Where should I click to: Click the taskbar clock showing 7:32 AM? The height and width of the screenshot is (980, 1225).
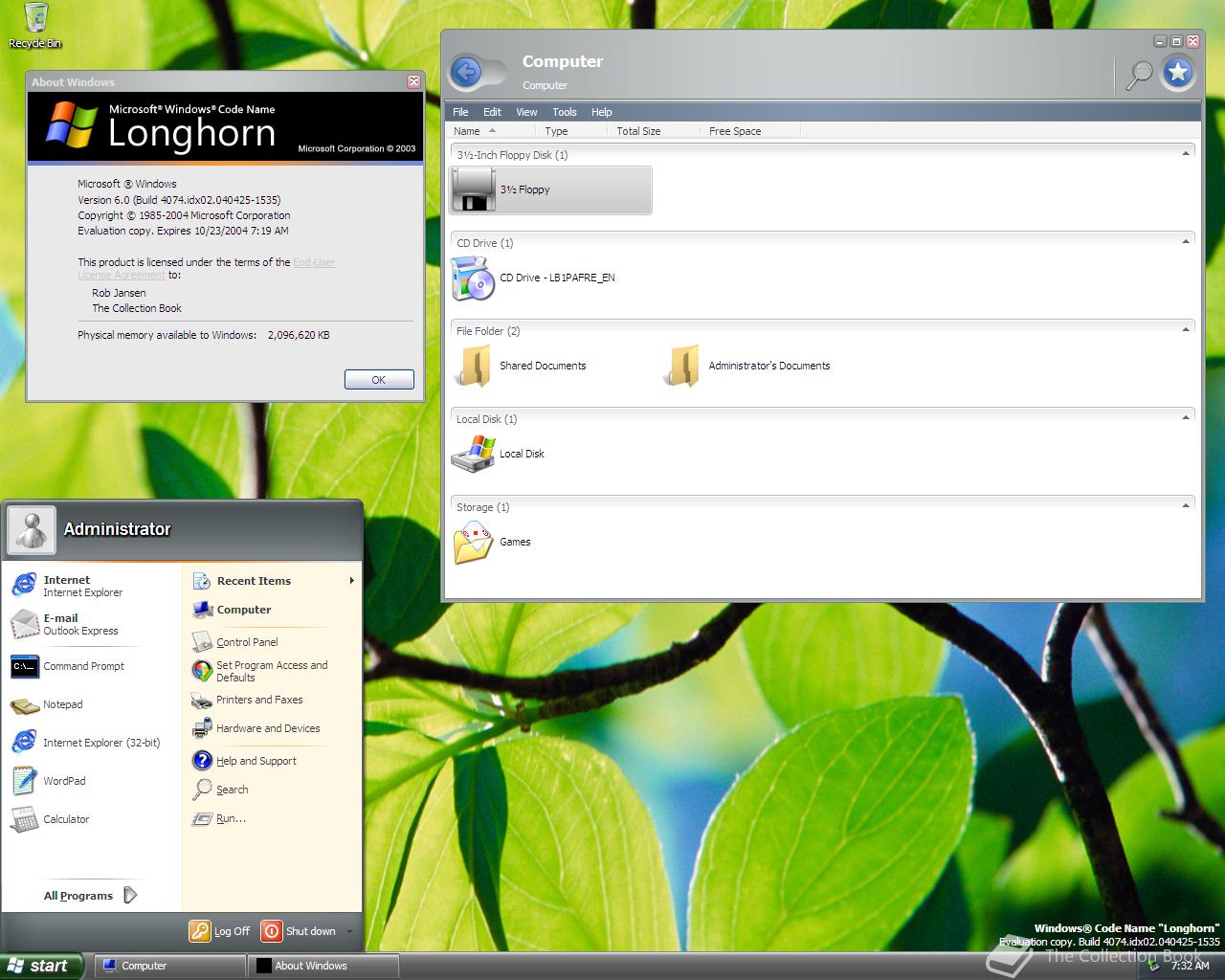[x=1191, y=966]
